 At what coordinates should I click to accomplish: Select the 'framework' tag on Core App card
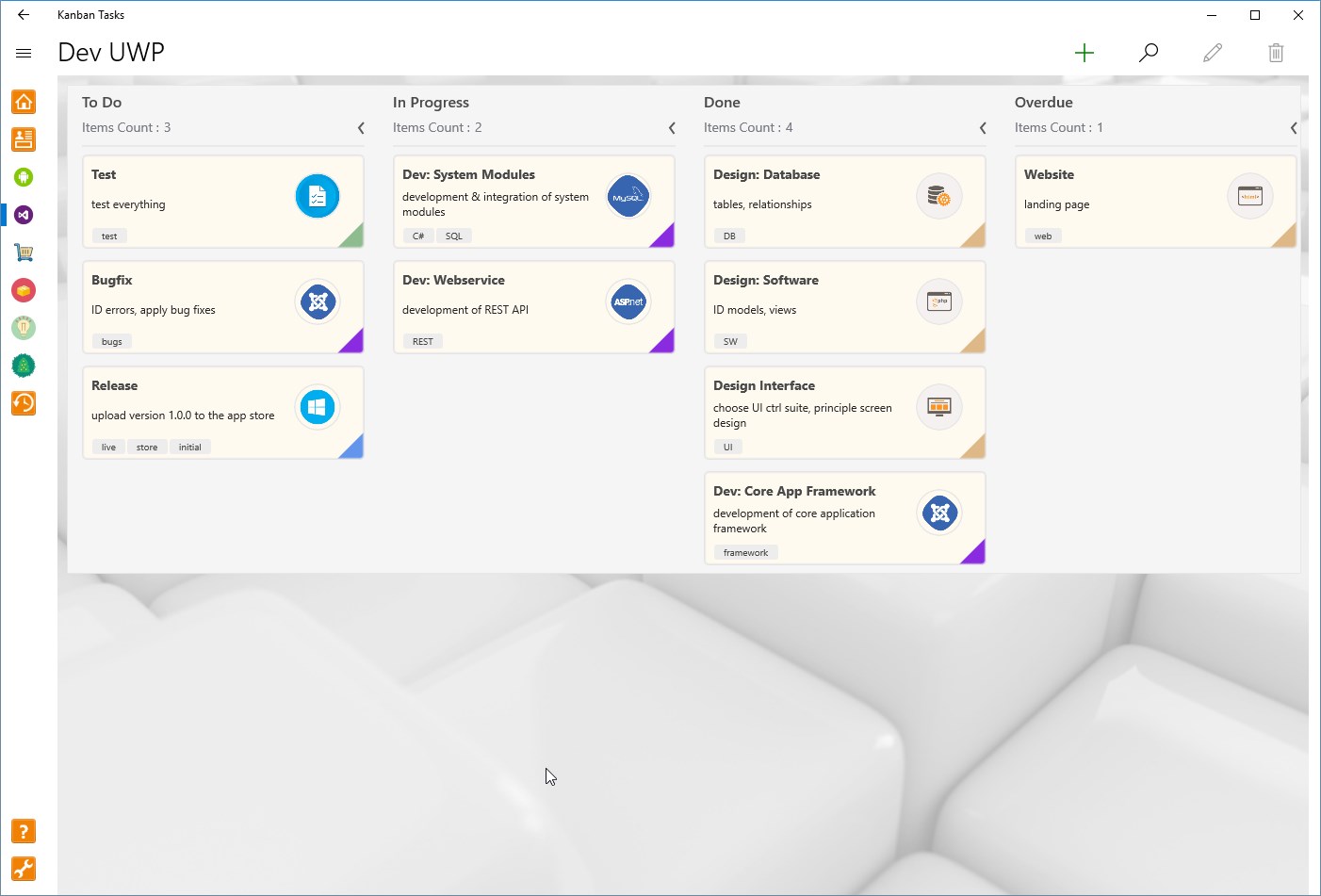click(x=746, y=553)
